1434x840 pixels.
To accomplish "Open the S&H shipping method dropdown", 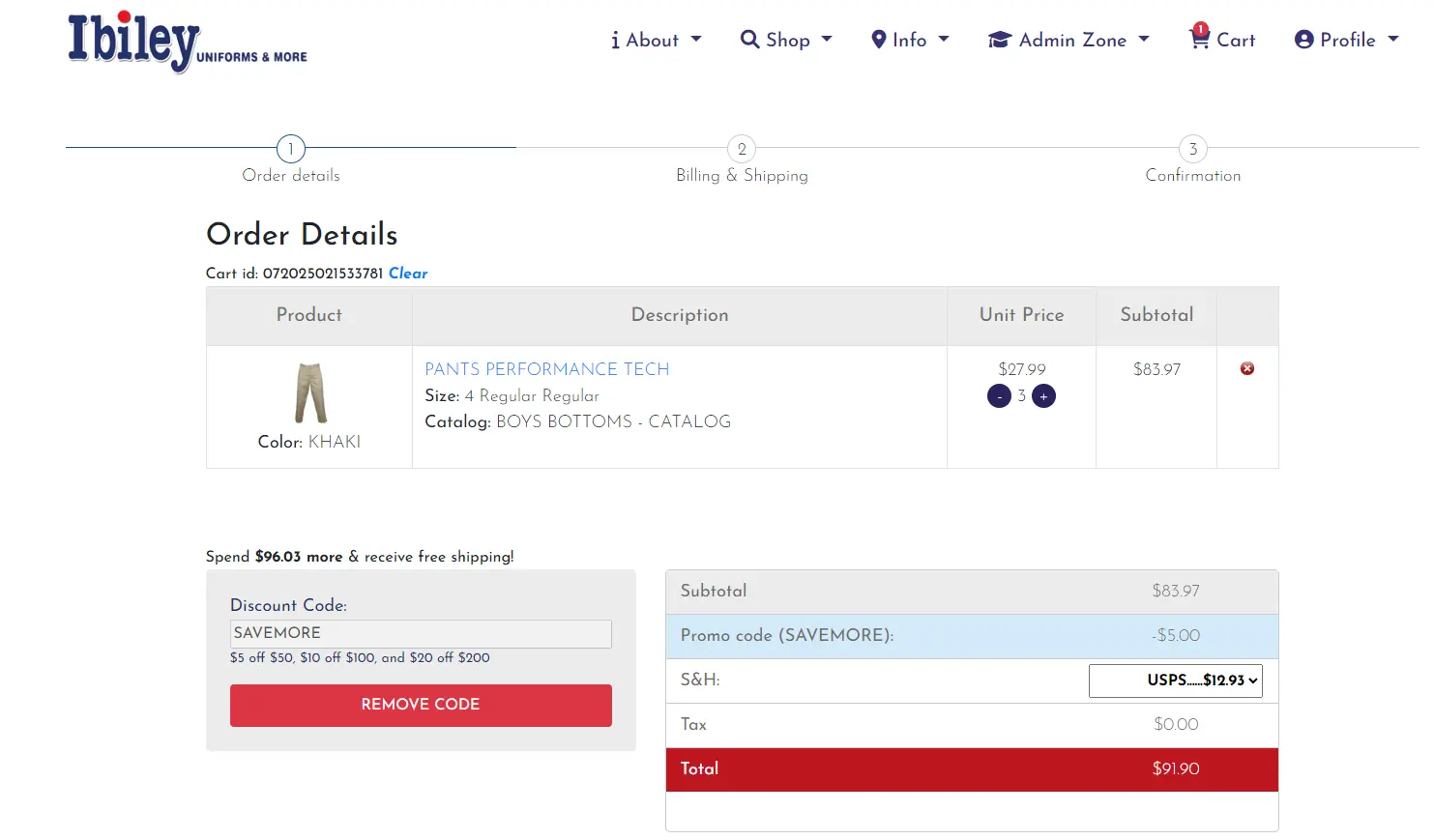I will click(x=1175, y=681).
